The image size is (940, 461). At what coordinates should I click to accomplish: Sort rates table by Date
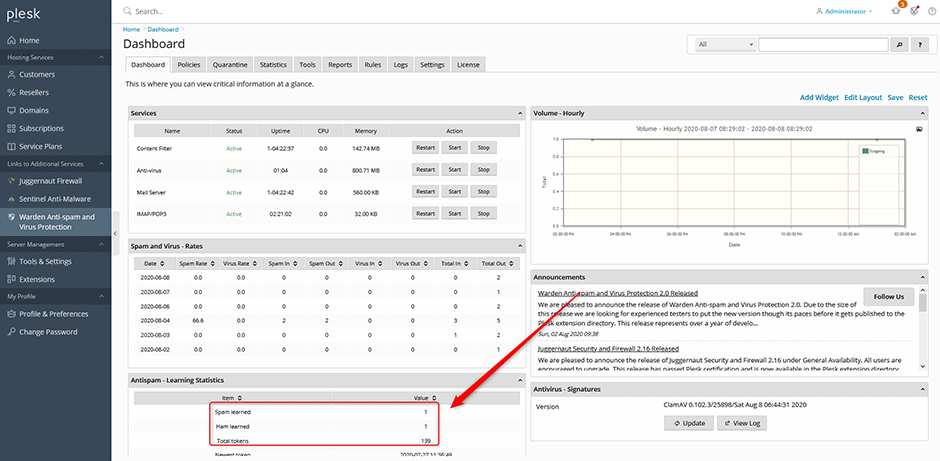pyautogui.click(x=155, y=263)
